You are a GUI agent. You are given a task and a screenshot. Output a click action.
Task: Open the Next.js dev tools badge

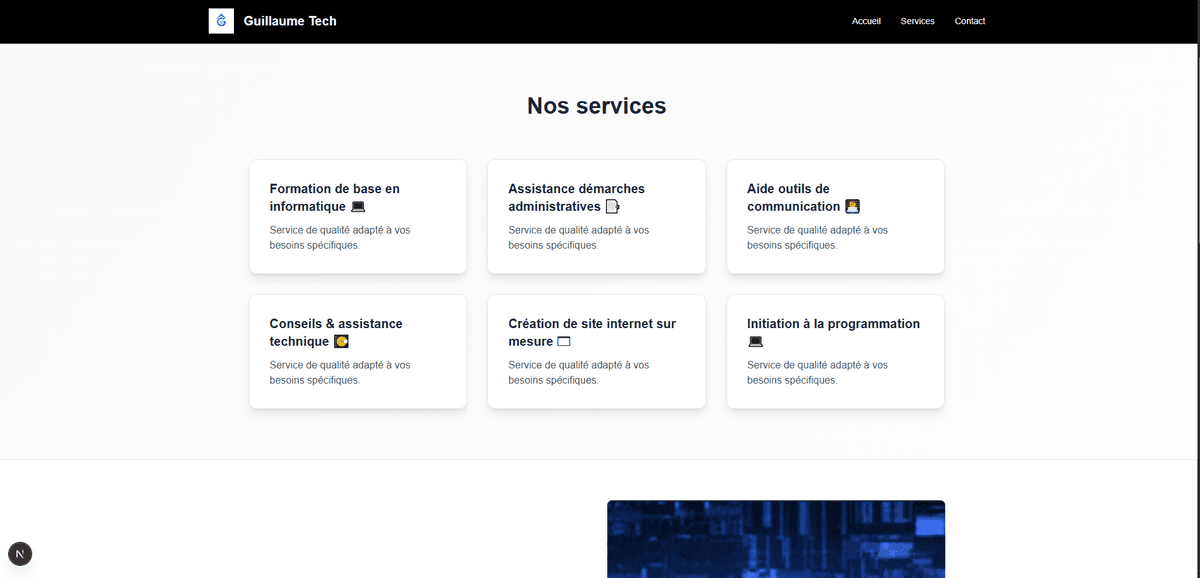(20, 553)
